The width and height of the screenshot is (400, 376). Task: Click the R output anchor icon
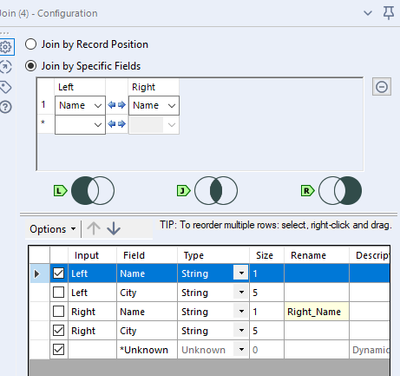(x=307, y=191)
